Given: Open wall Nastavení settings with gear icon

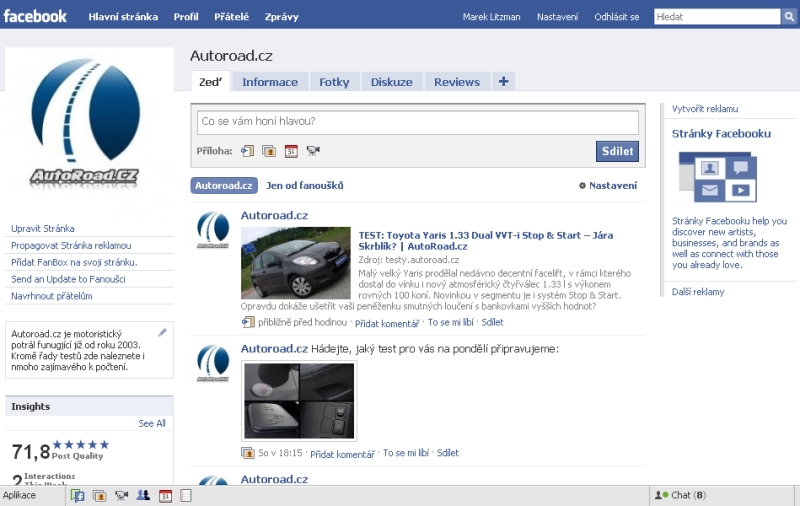Looking at the screenshot, I should coord(608,186).
